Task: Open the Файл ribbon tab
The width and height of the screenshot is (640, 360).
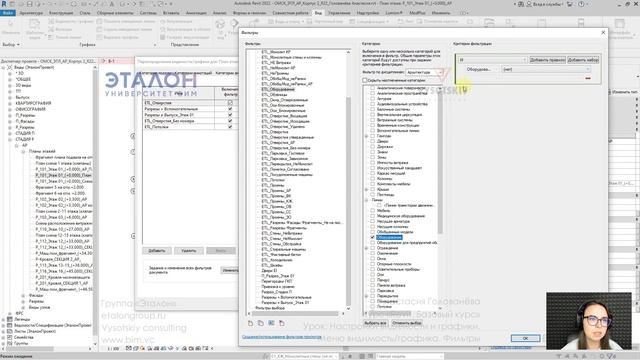Action: coord(8,13)
